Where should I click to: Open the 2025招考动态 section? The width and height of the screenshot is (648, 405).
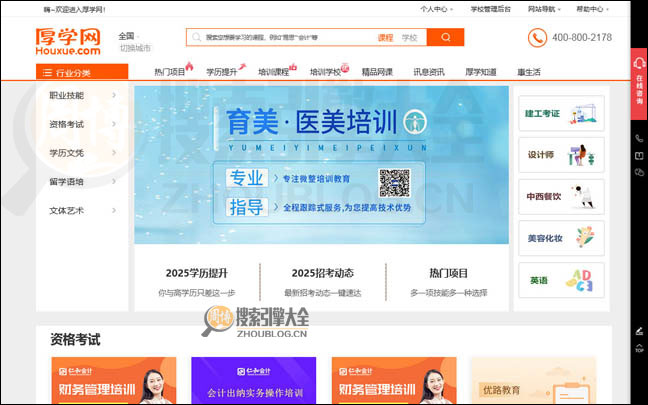pyautogui.click(x=322, y=281)
